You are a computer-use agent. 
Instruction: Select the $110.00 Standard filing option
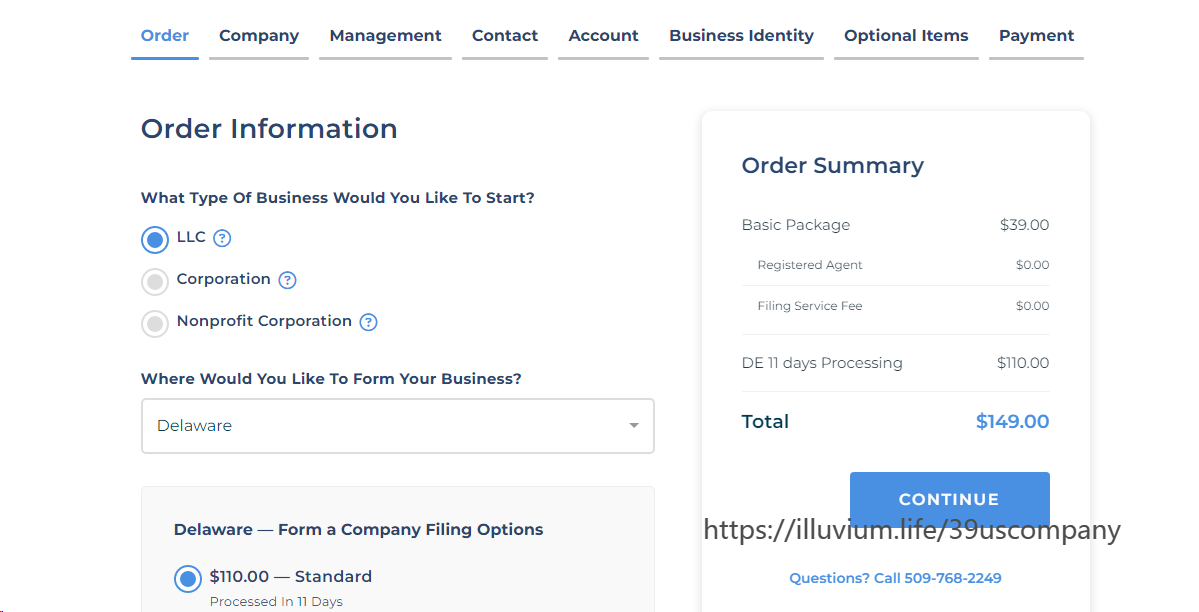tap(187, 578)
